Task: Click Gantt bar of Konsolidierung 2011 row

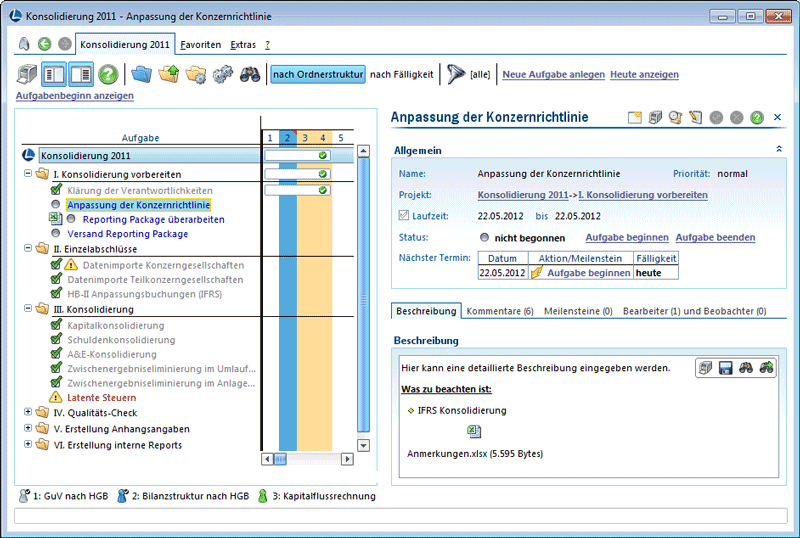Action: [x=297, y=155]
